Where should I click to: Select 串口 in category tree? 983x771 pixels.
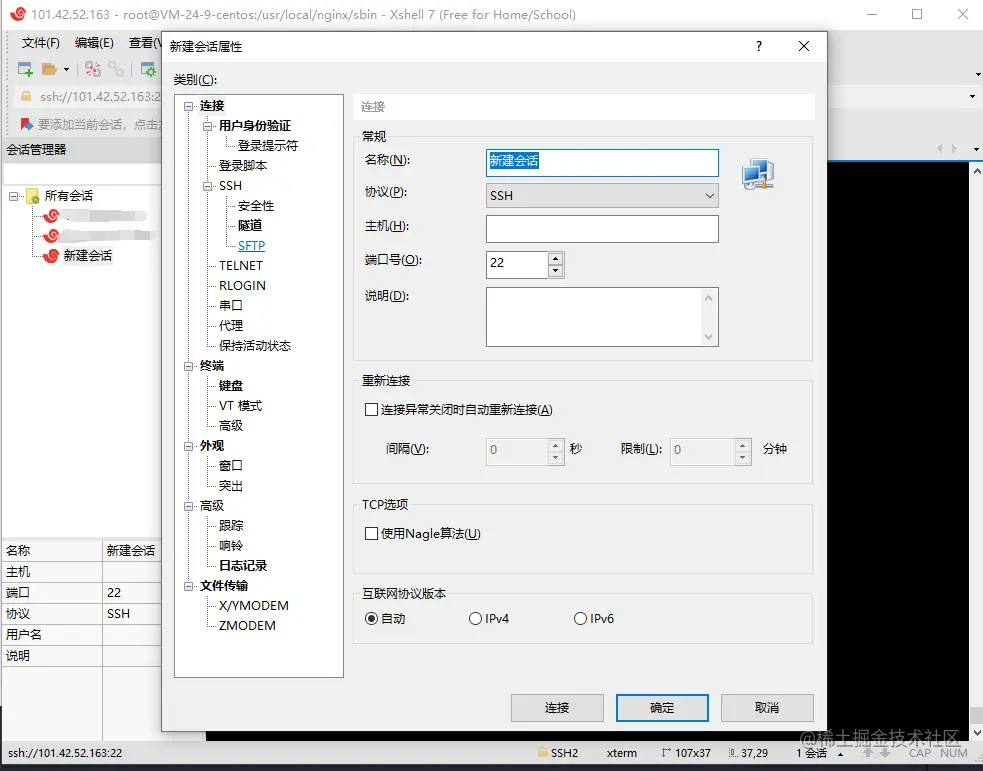[231, 306]
